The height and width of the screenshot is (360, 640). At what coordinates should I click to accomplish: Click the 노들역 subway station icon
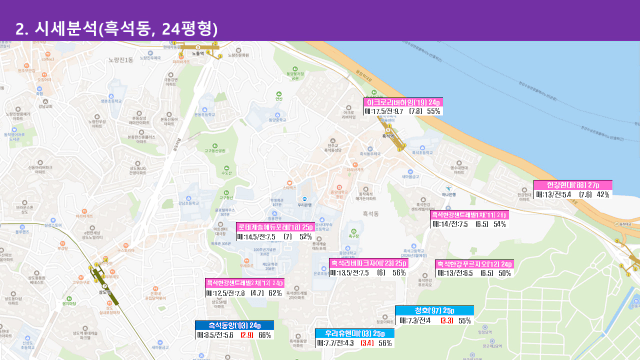[x=198, y=47]
